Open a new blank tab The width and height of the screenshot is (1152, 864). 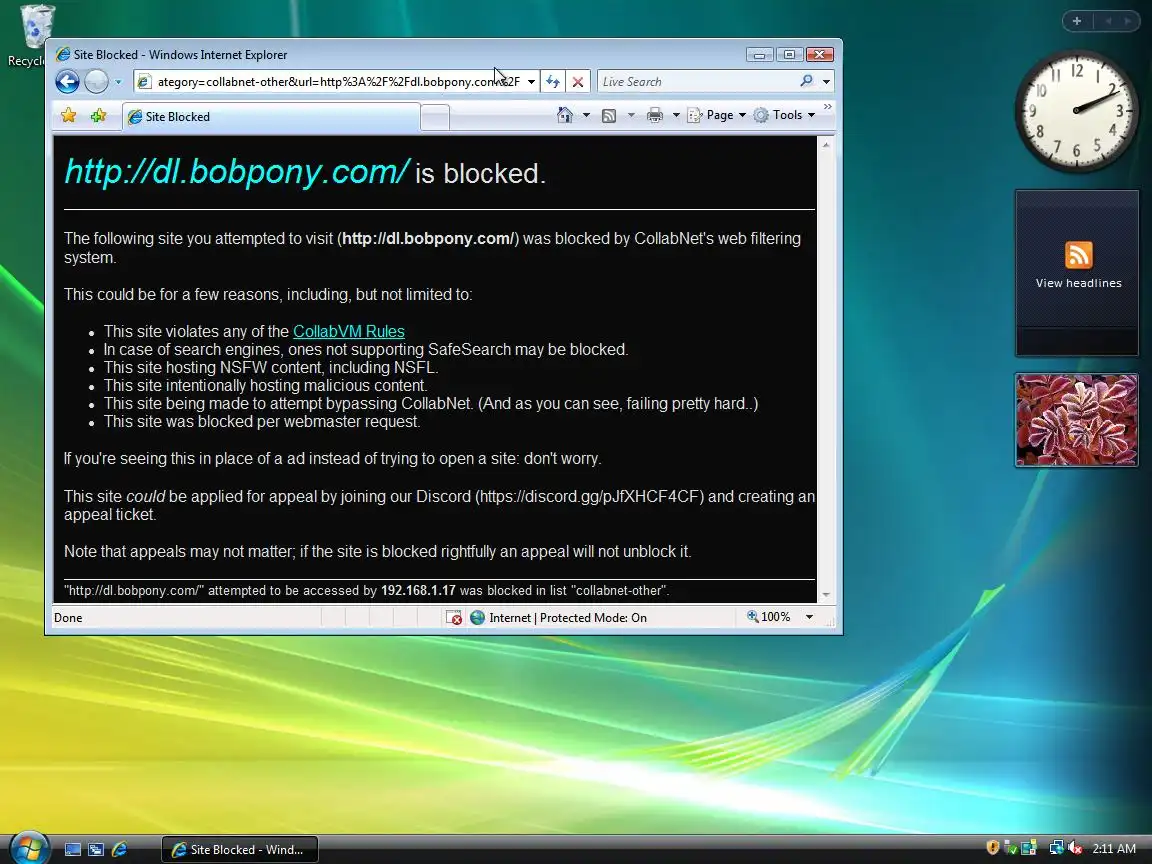point(435,118)
